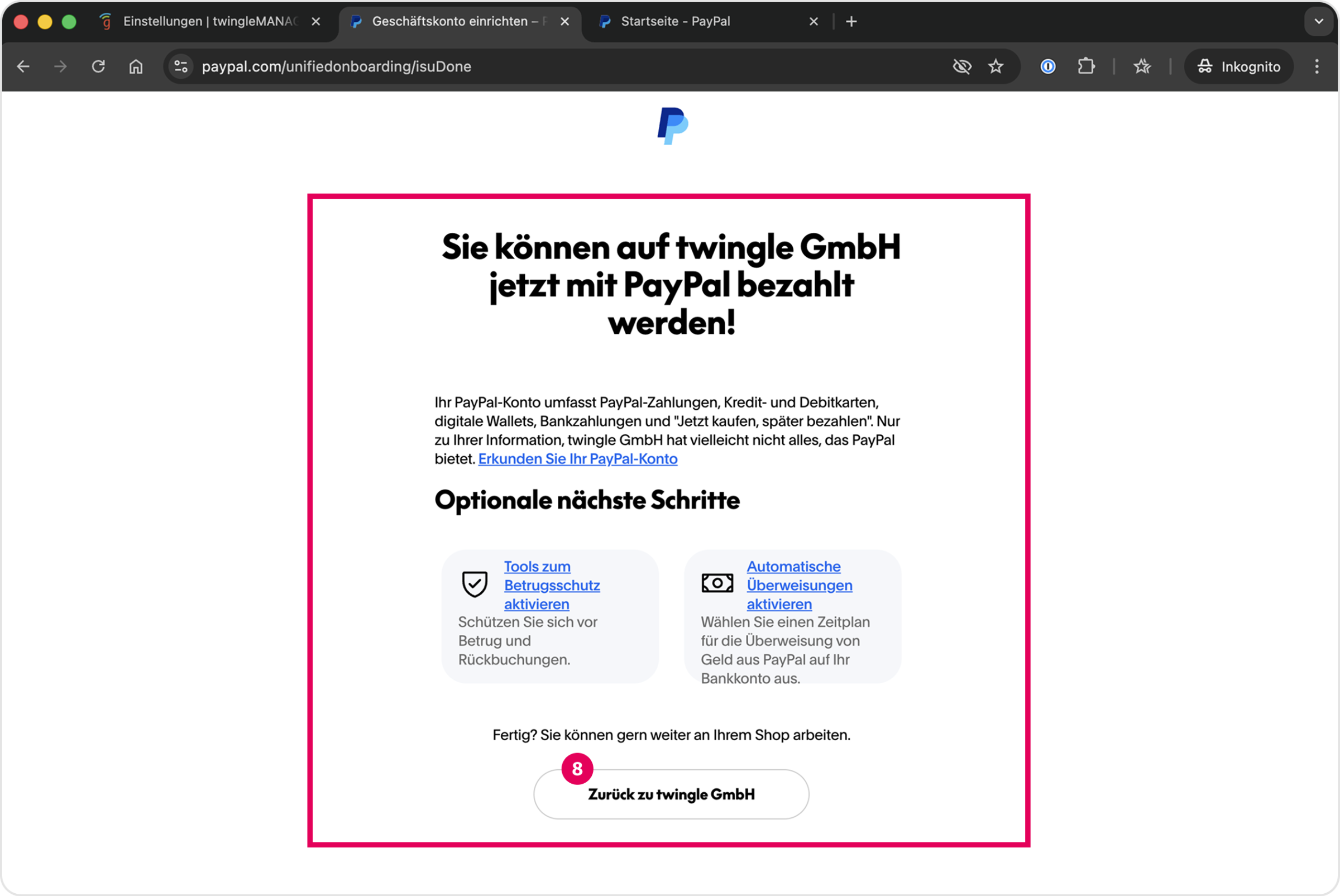Click the shield fraud protection icon
This screenshot has width=1340, height=896.
point(474,584)
